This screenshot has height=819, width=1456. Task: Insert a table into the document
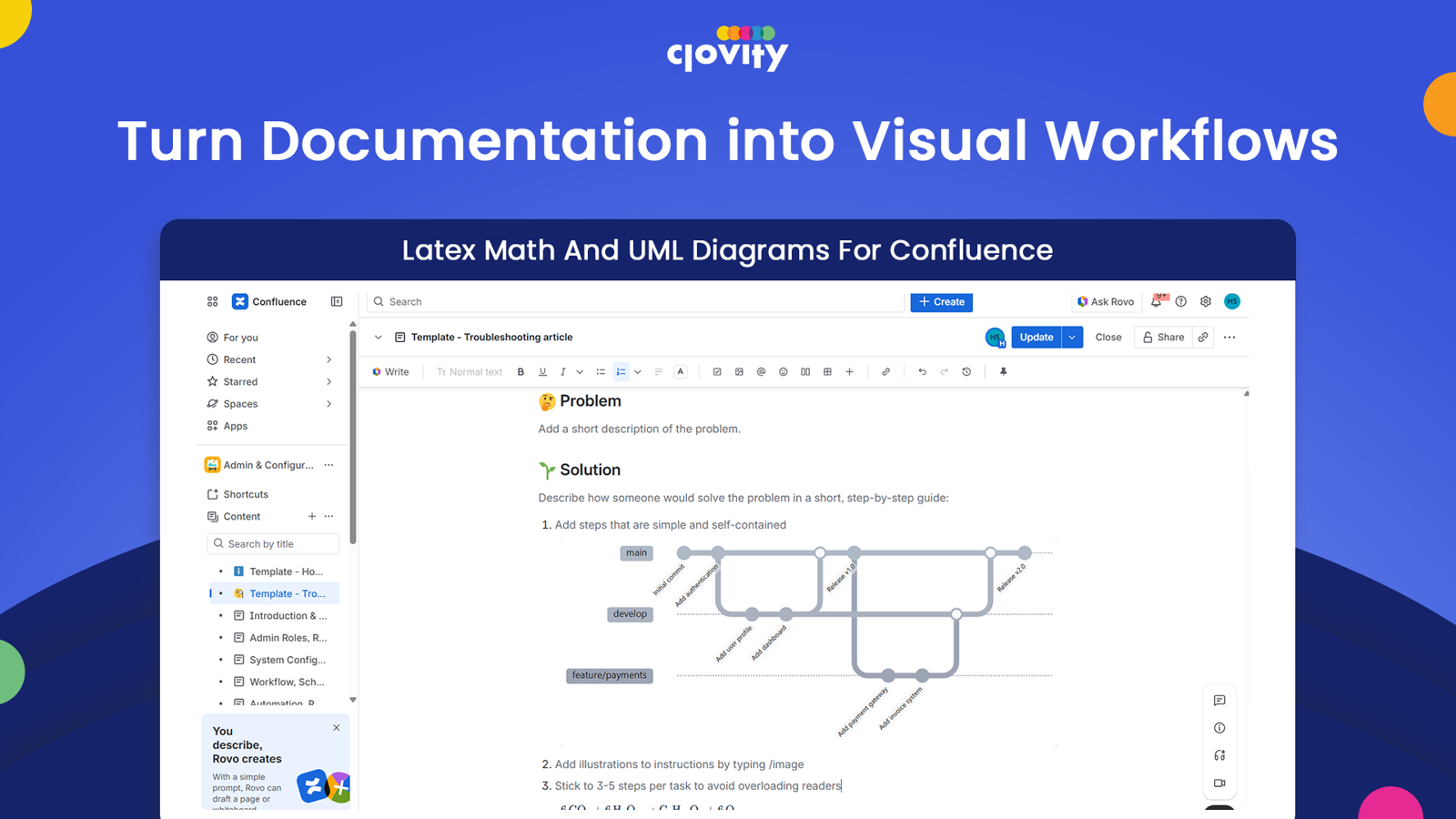point(827,371)
